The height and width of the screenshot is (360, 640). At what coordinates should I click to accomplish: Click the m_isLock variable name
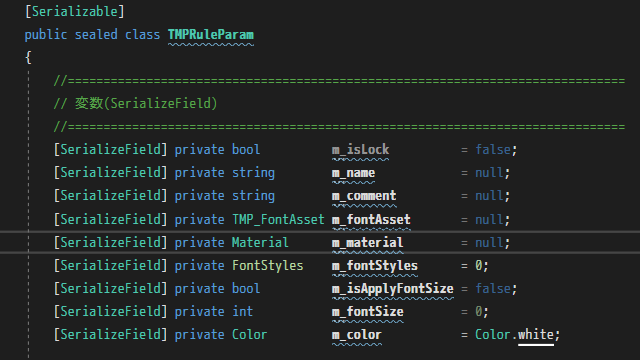click(360, 150)
